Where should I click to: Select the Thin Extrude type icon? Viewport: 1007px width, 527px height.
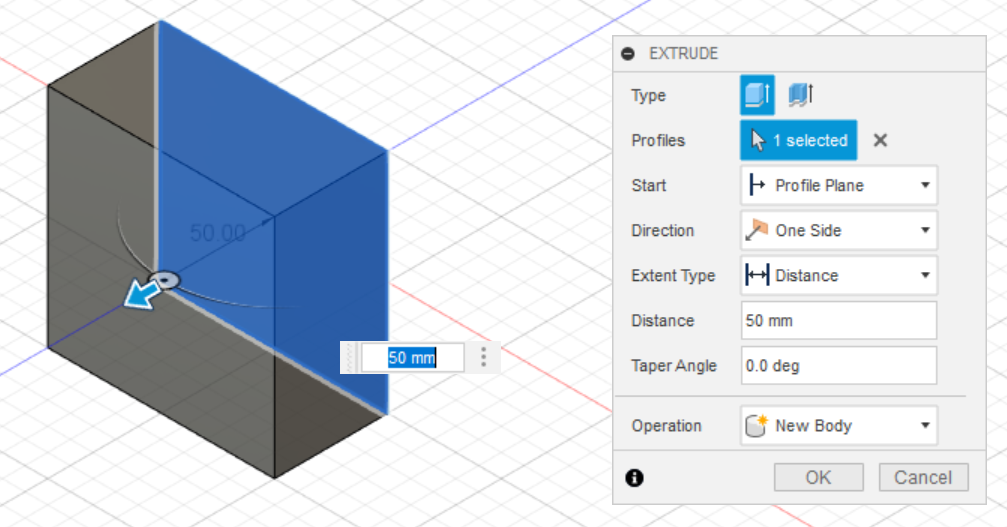click(x=801, y=95)
